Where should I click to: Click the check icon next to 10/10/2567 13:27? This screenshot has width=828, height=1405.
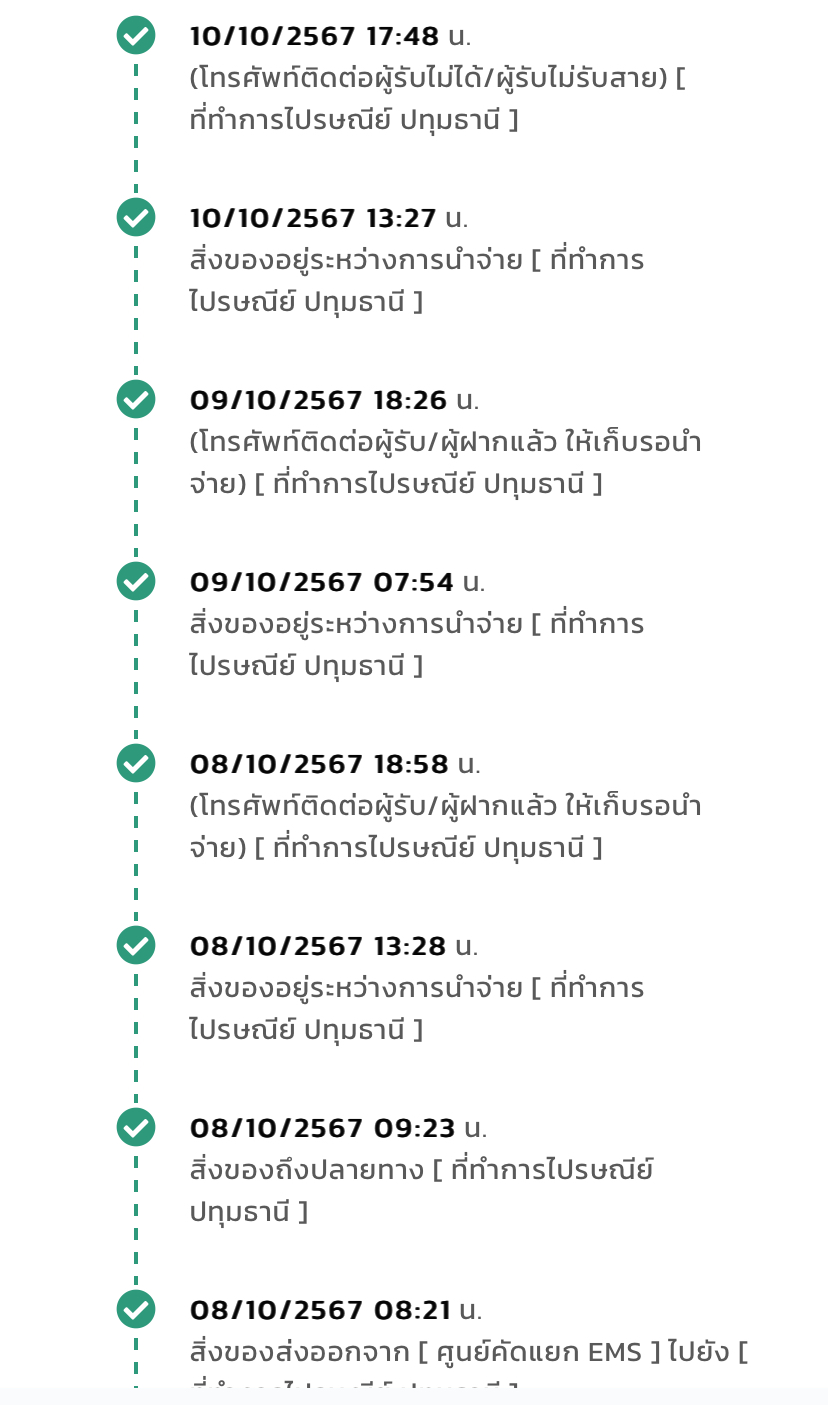coord(136,218)
